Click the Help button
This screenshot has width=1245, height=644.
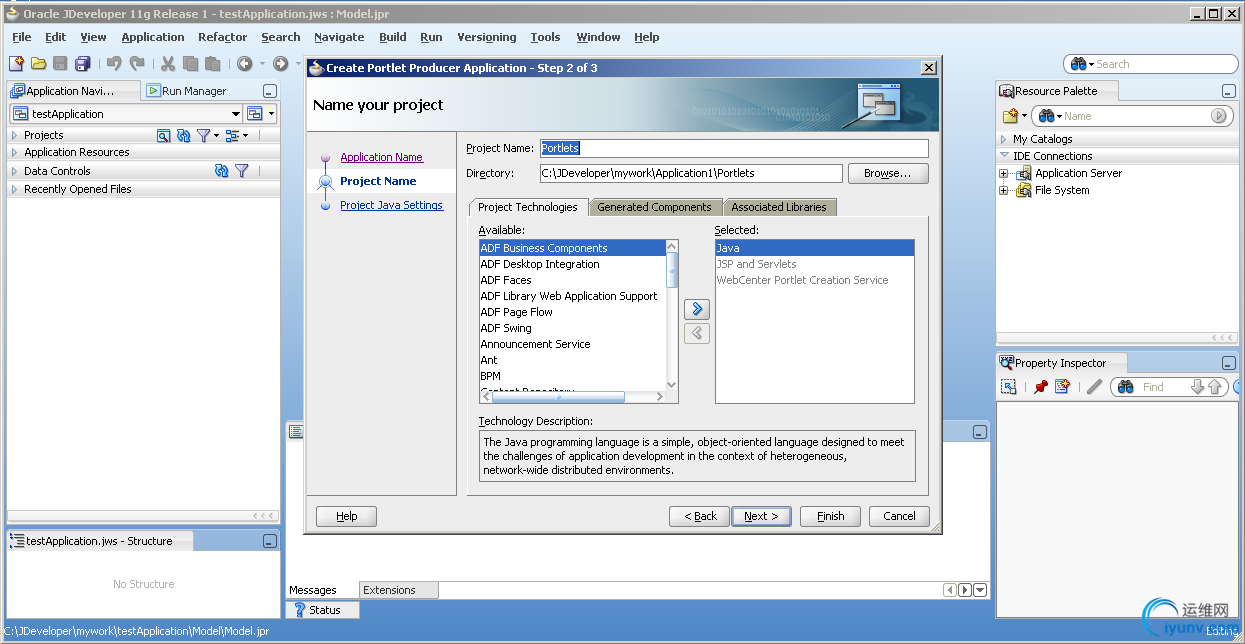(x=347, y=516)
